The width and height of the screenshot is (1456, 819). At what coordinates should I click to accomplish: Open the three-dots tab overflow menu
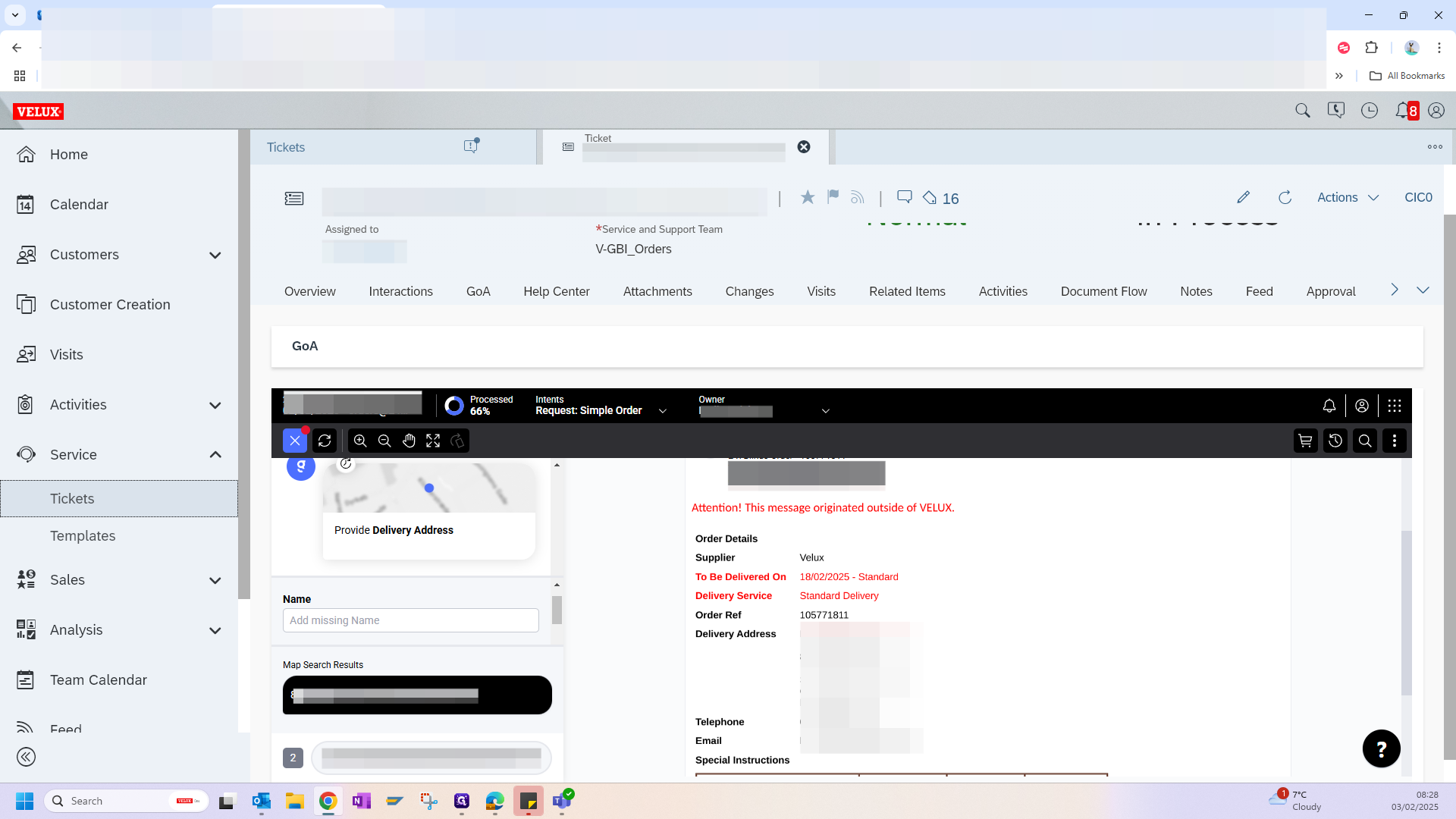coord(1435,147)
